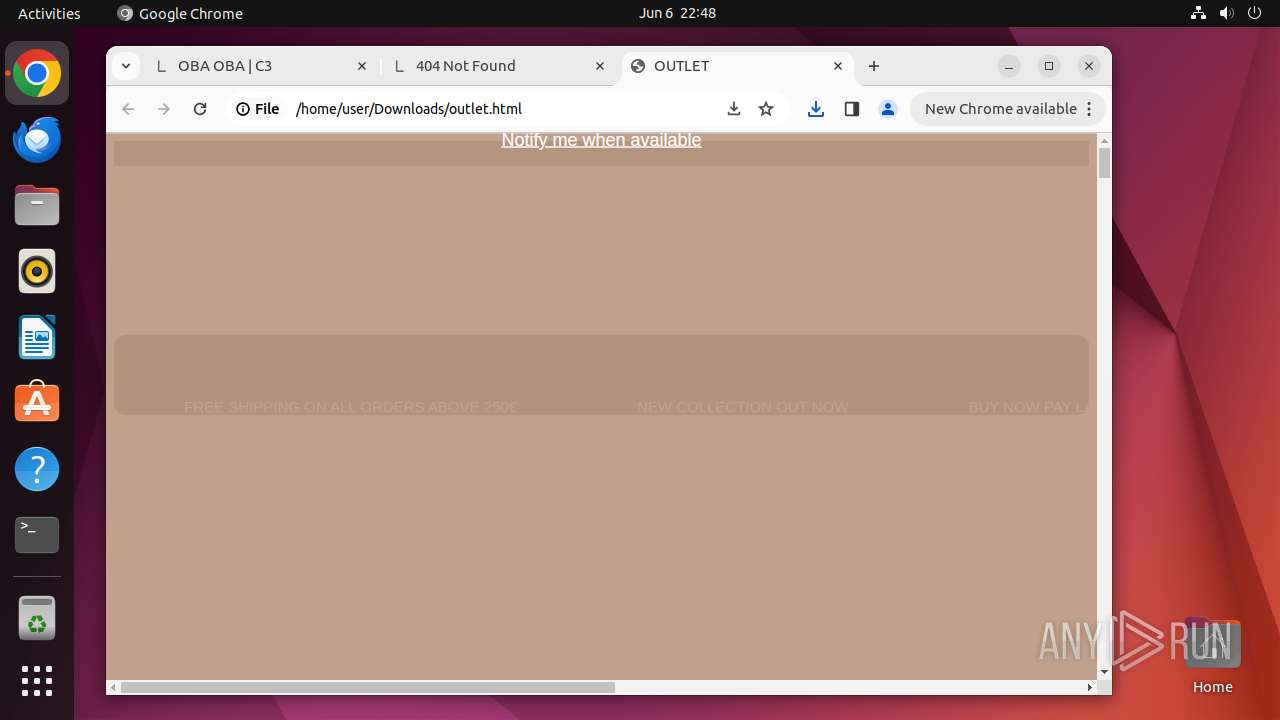The height and width of the screenshot is (720, 1280).
Task: Open a new tab
Action: [874, 66]
